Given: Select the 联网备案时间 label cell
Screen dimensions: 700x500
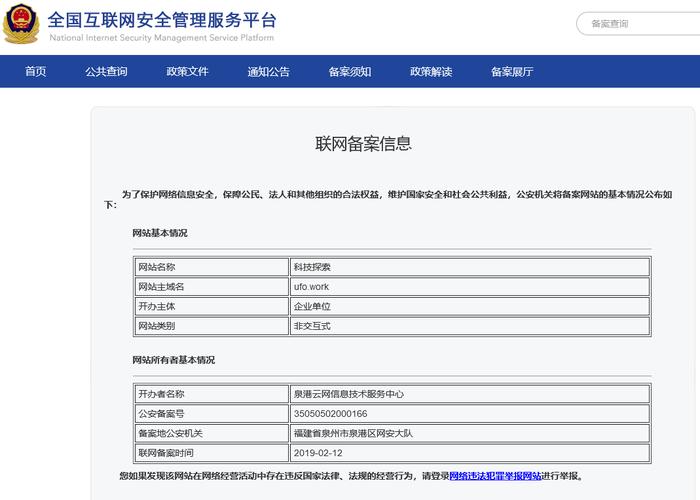Looking at the screenshot, I should coord(212,453).
